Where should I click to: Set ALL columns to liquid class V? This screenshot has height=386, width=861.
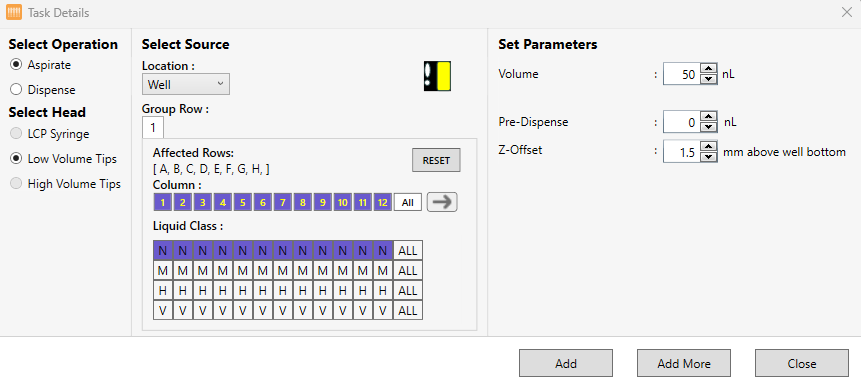[x=407, y=310]
